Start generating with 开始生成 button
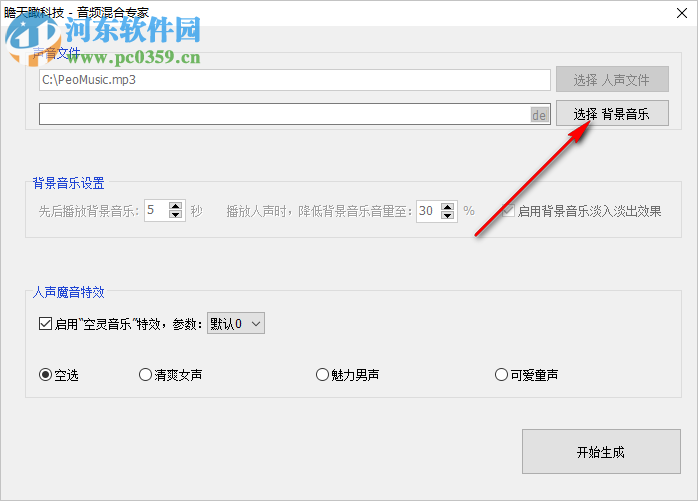This screenshot has width=698, height=501. click(x=601, y=452)
